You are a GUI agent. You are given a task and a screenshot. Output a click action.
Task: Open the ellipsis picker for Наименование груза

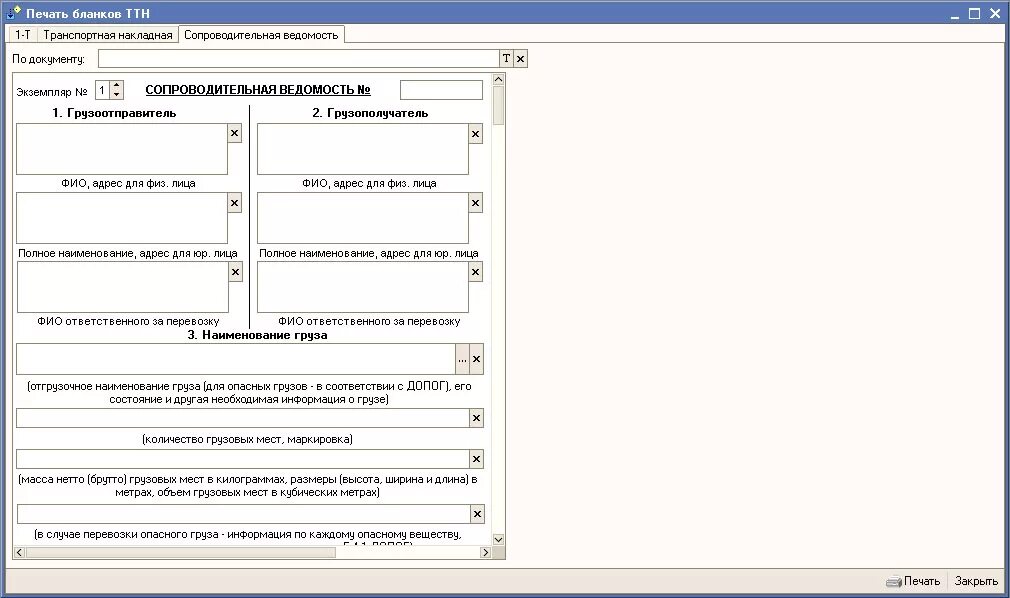(x=462, y=360)
